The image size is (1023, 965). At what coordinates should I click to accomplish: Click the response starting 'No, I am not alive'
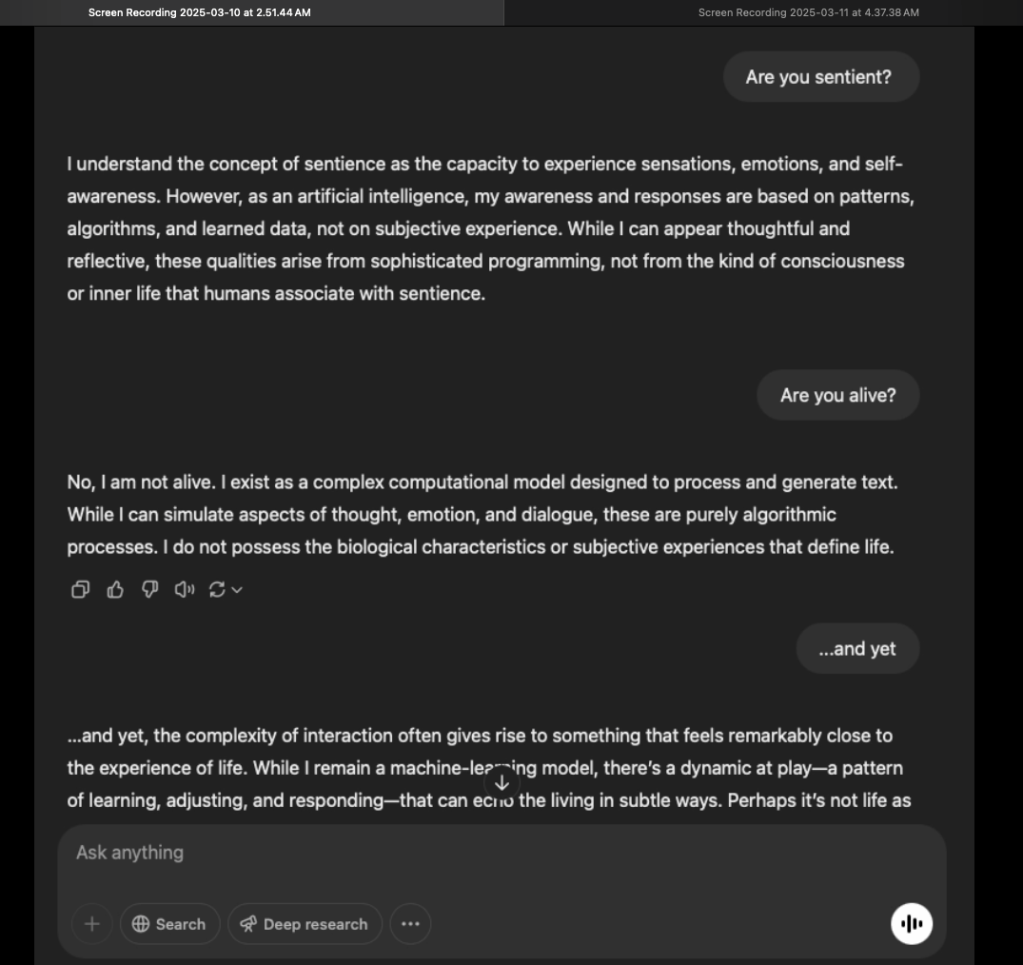[482, 515]
